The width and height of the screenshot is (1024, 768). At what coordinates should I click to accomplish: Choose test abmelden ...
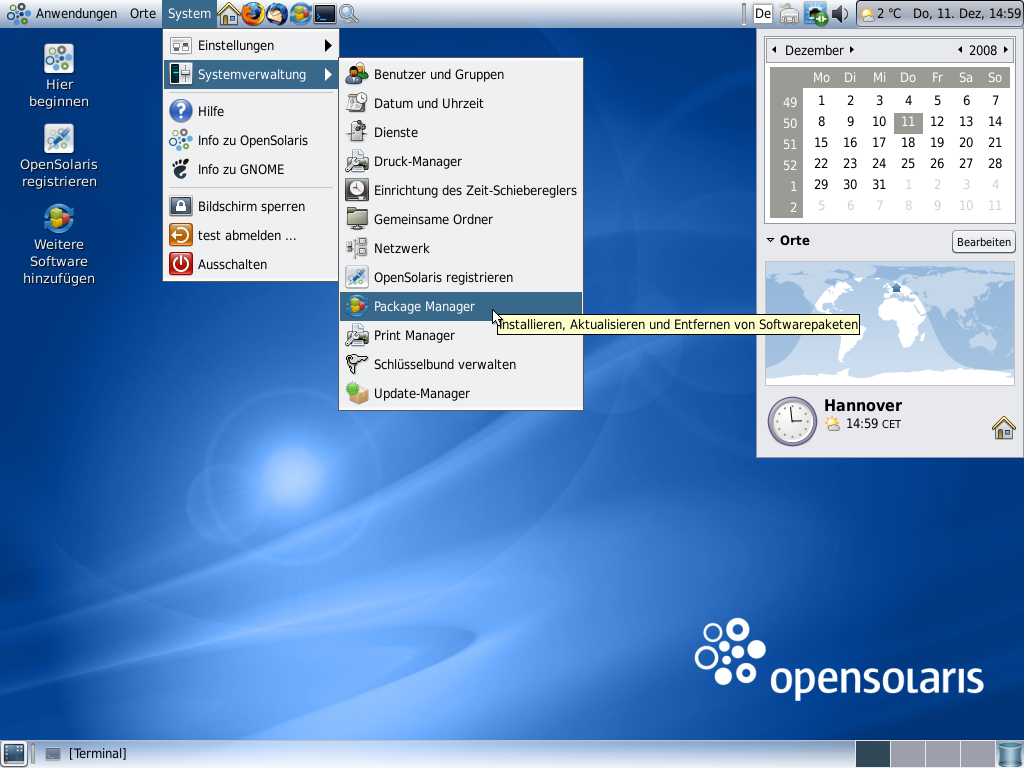(251, 236)
